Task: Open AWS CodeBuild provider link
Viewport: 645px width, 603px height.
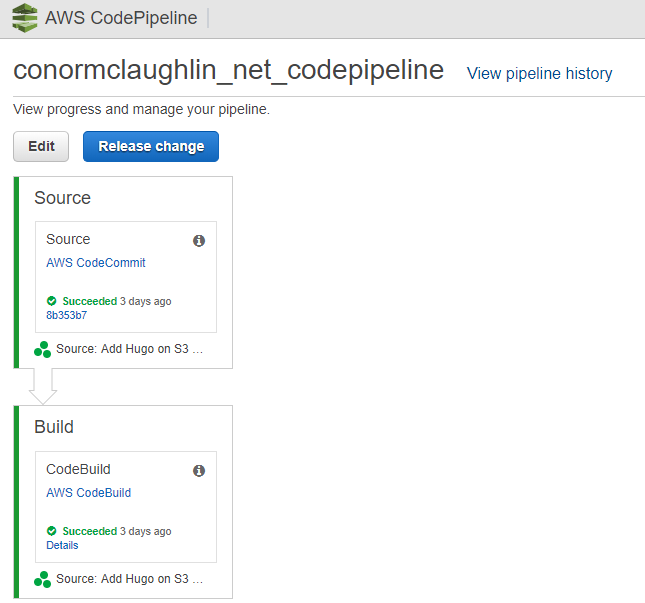Action: click(88, 492)
